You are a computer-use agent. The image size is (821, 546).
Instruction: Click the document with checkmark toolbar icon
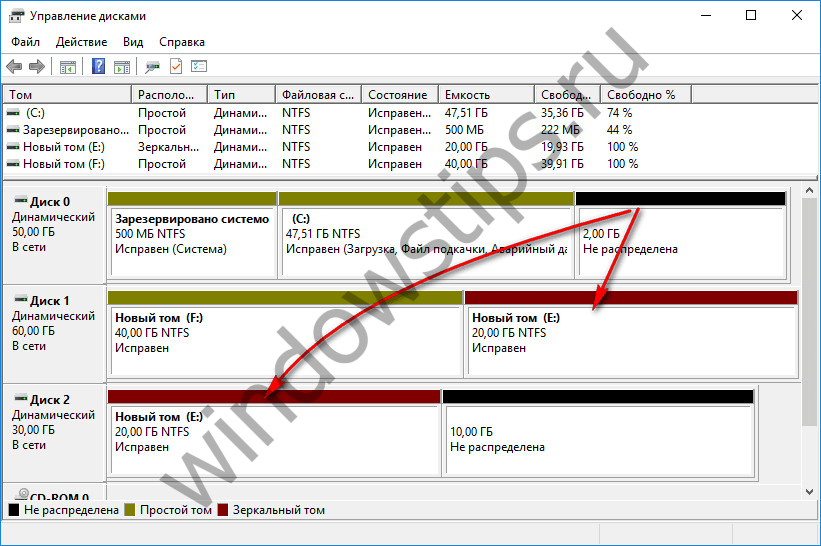point(176,67)
